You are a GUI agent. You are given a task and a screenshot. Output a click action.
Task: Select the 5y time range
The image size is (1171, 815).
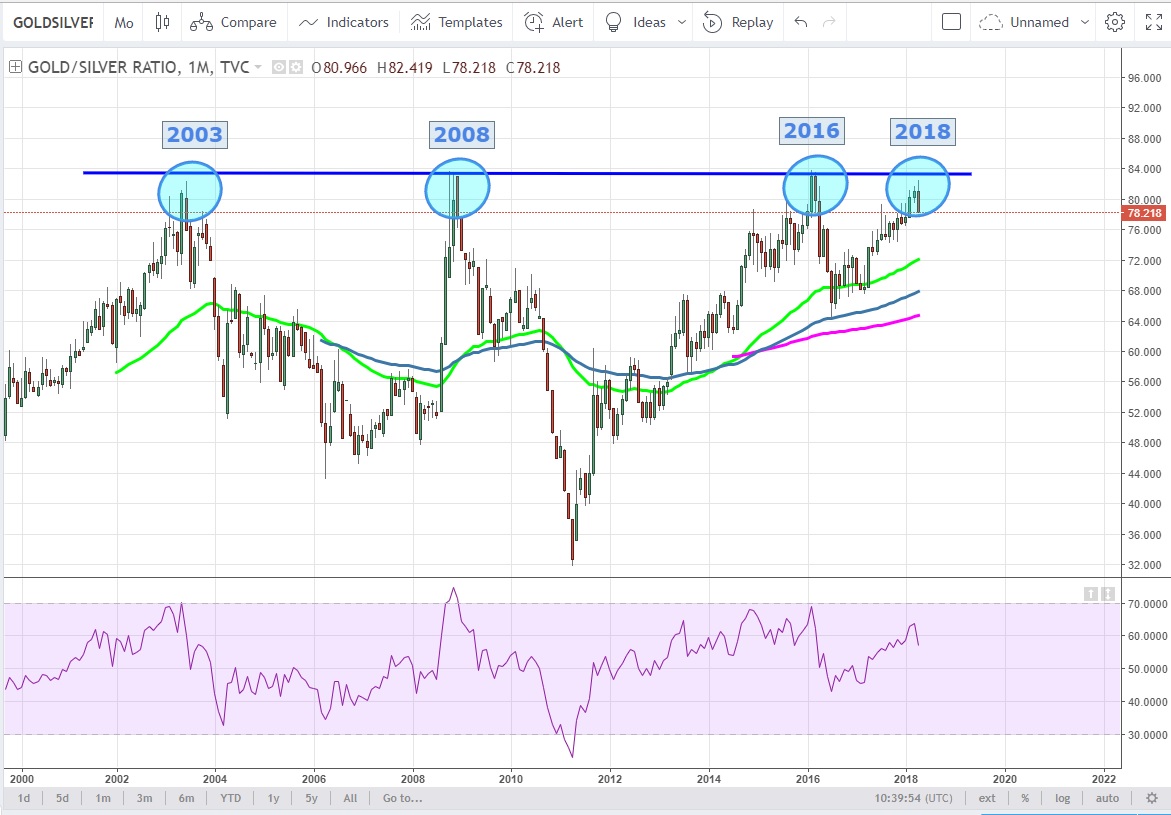[x=312, y=798]
